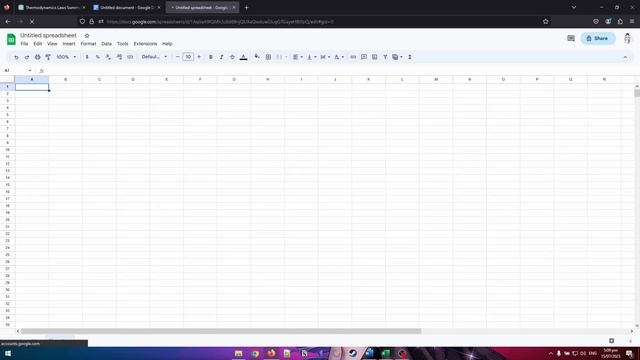Toggle the filter funnel icon

point(385,57)
